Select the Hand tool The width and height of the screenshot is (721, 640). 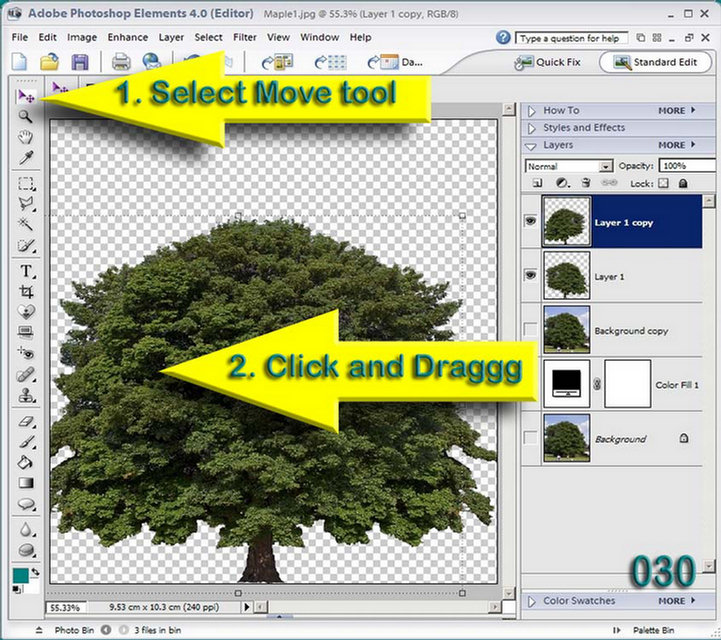[25, 137]
